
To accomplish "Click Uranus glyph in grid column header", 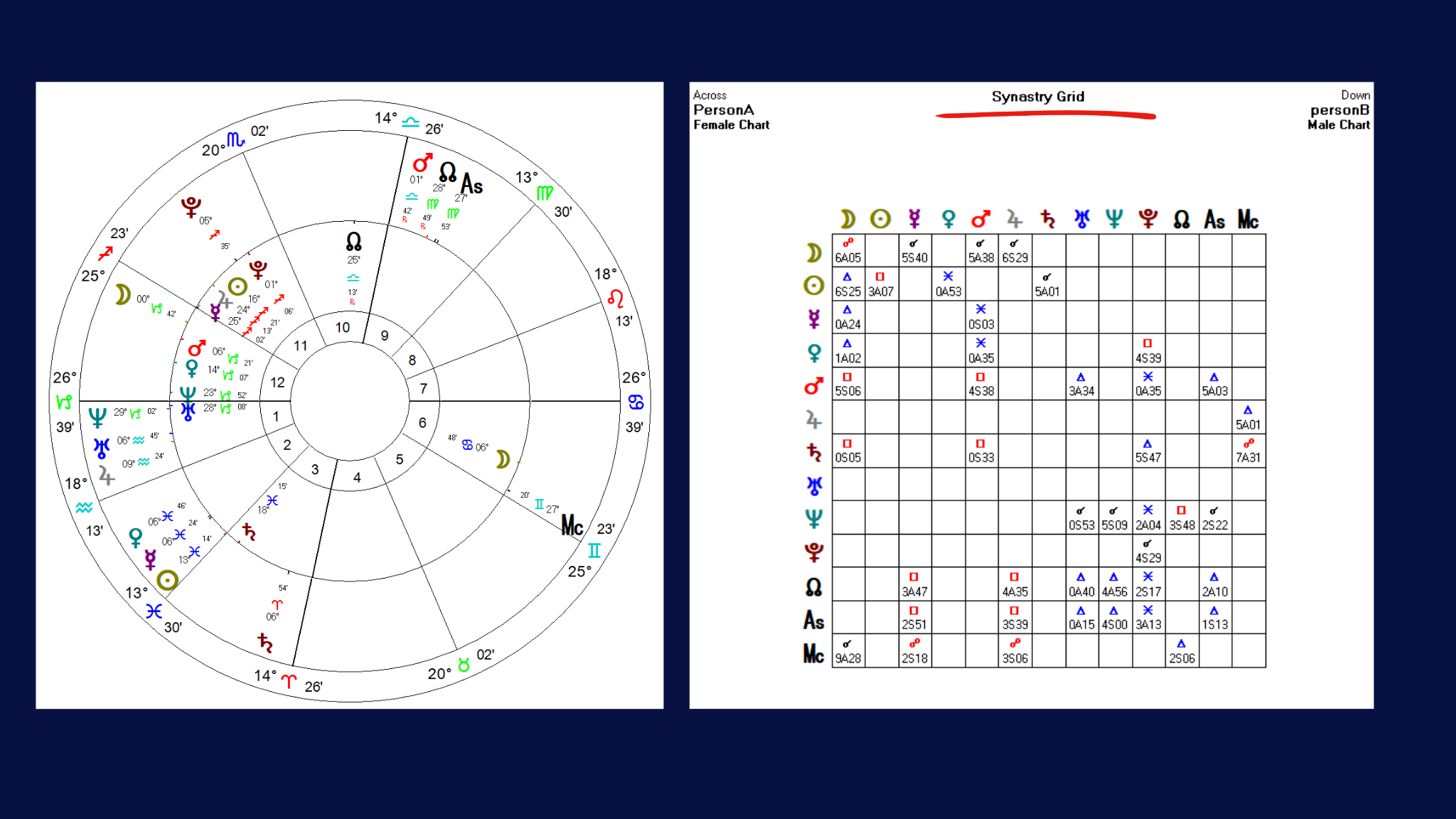I will tap(1082, 219).
